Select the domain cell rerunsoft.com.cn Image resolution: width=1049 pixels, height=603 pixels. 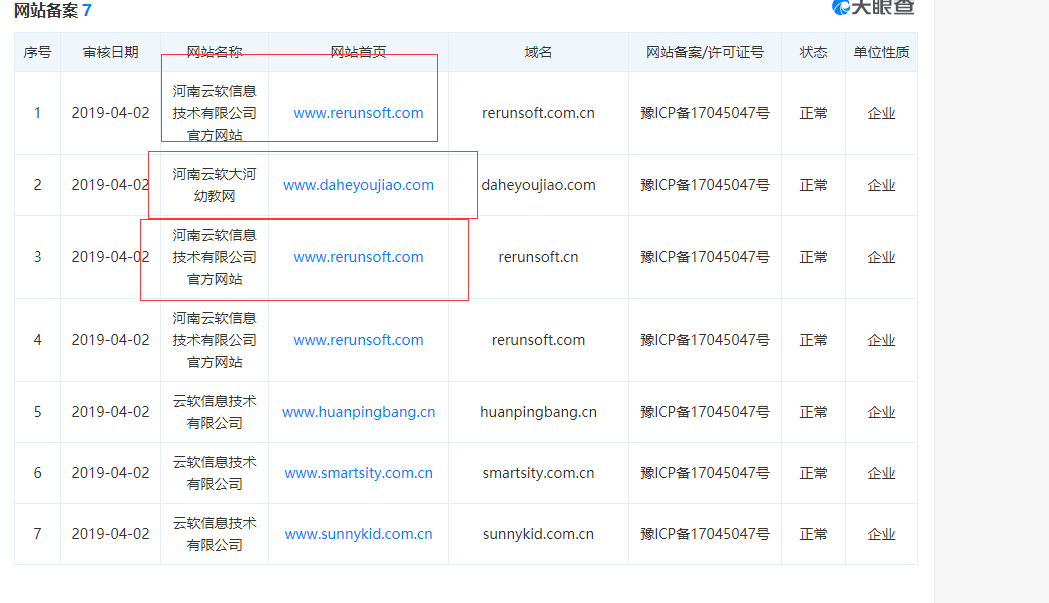tap(538, 113)
